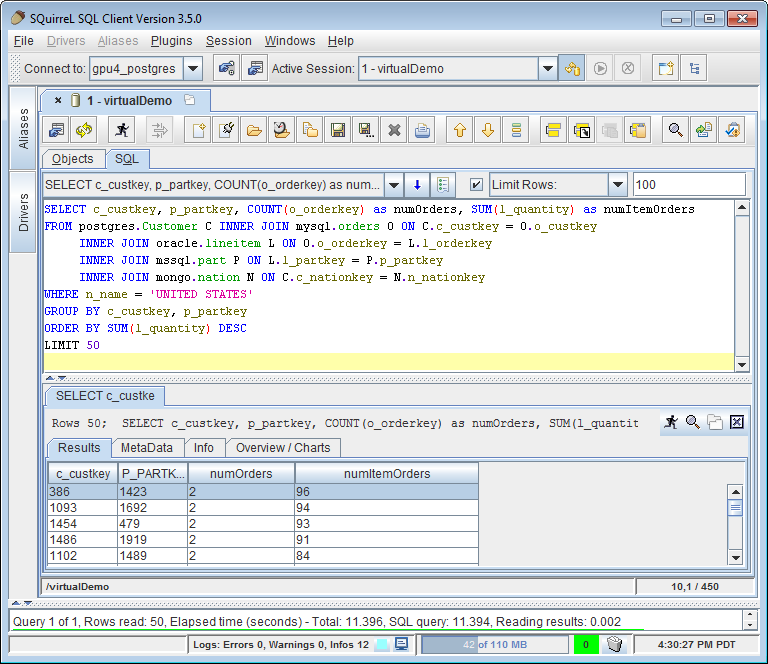The image size is (768, 664).
Task: Click the recent files clock-folder icon
Action: [282, 130]
